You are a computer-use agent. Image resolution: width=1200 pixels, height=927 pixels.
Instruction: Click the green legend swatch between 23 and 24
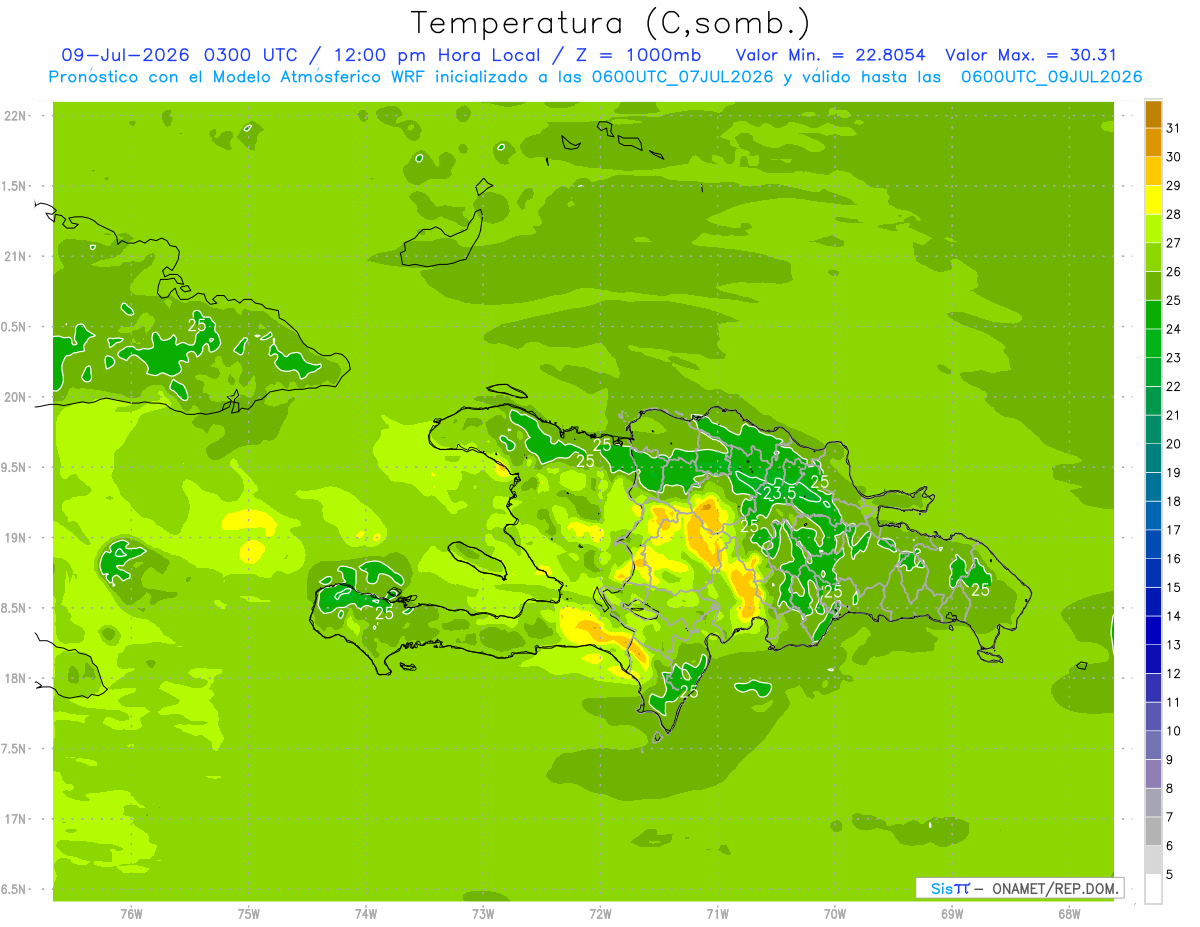tap(1153, 344)
